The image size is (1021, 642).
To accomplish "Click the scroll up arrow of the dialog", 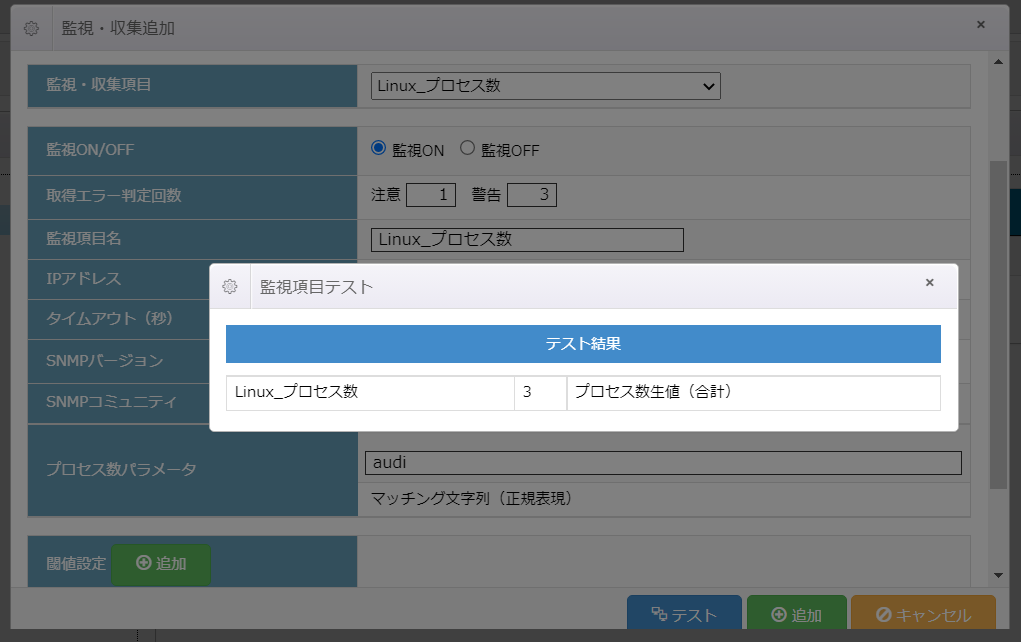I will click(x=997, y=62).
